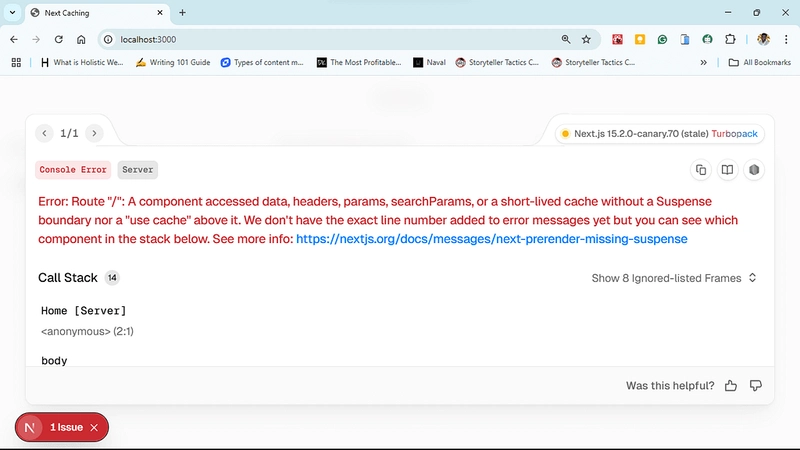The height and width of the screenshot is (450, 800).
Task: View site information icon in address bar
Action: pyautogui.click(x=108, y=39)
